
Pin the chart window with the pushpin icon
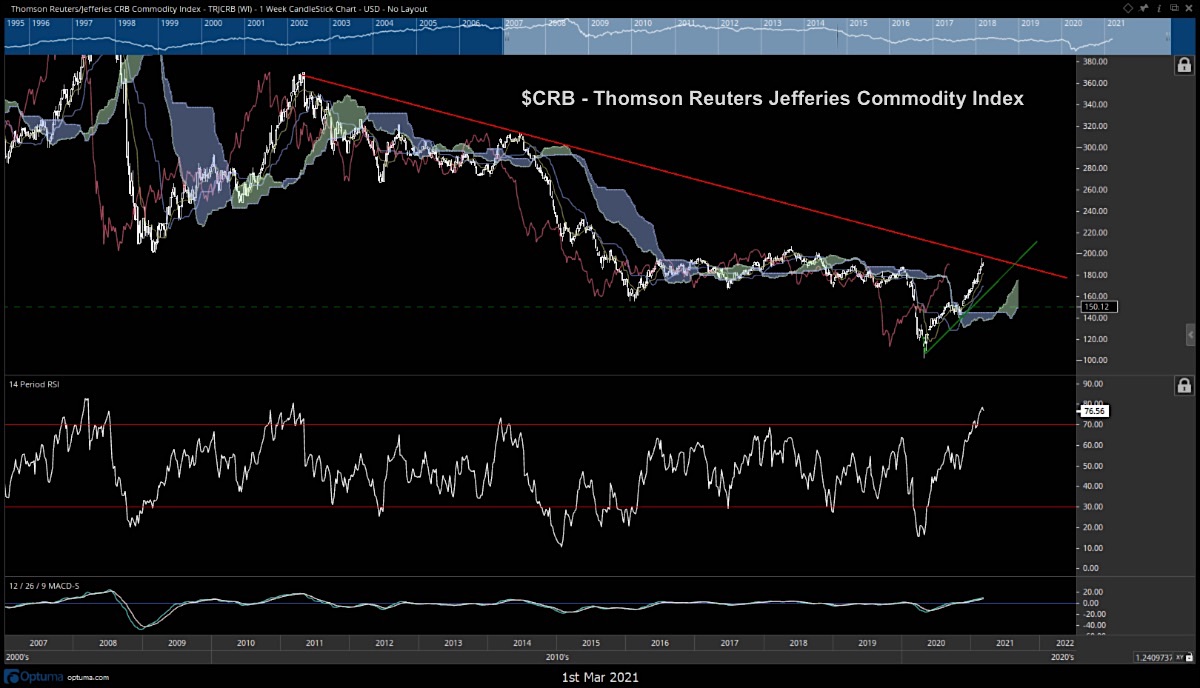click(x=1144, y=8)
